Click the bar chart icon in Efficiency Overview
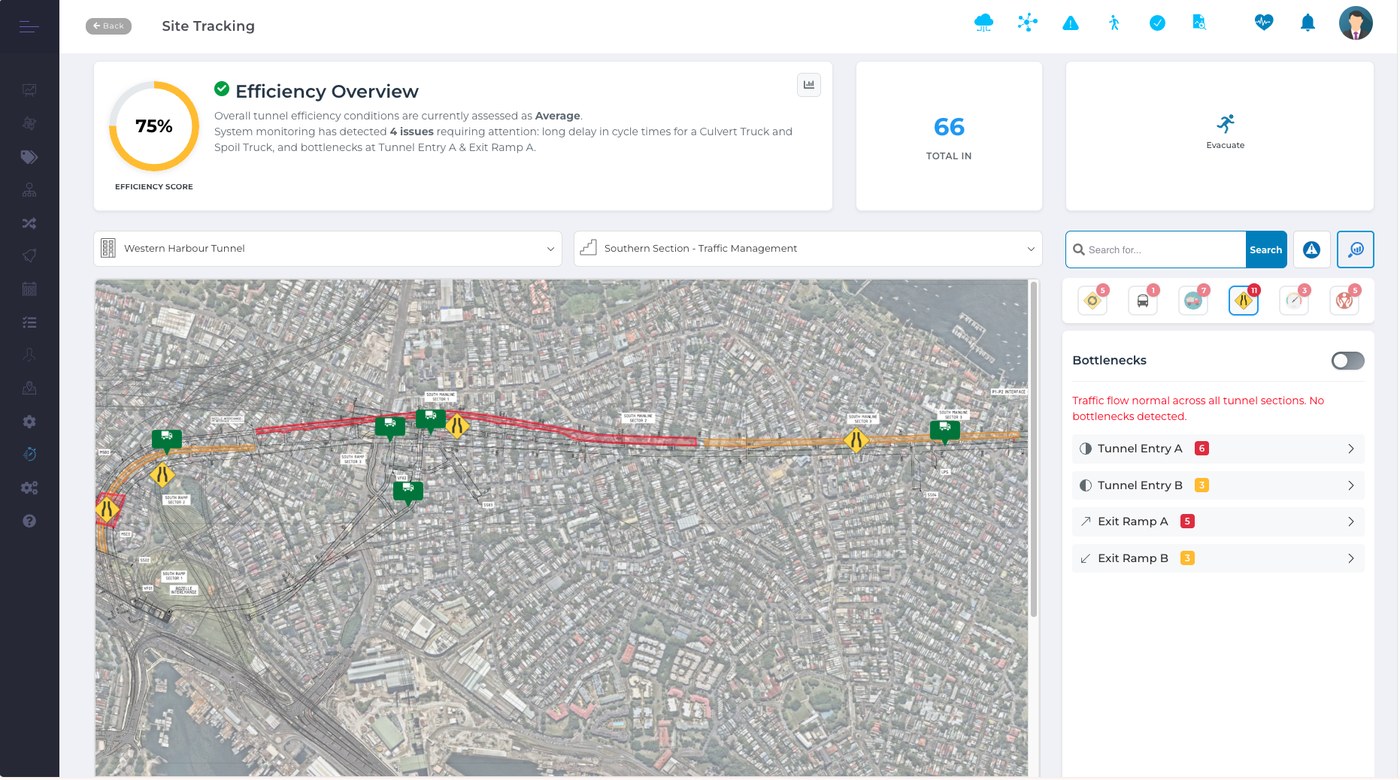Image resolution: width=1400 pixels, height=780 pixels. coord(809,85)
